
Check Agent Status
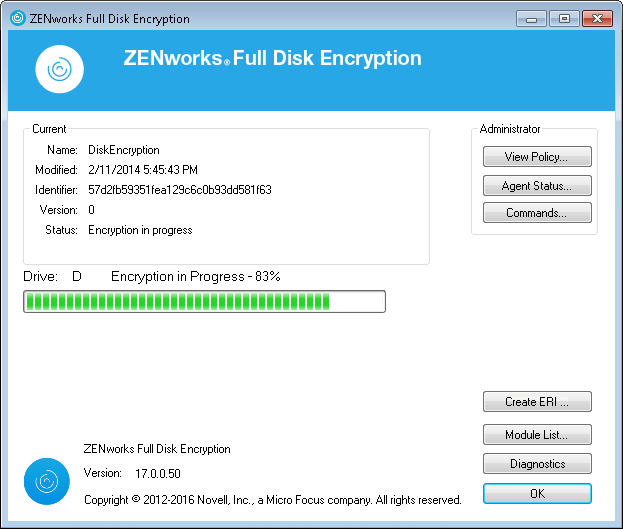pos(537,185)
